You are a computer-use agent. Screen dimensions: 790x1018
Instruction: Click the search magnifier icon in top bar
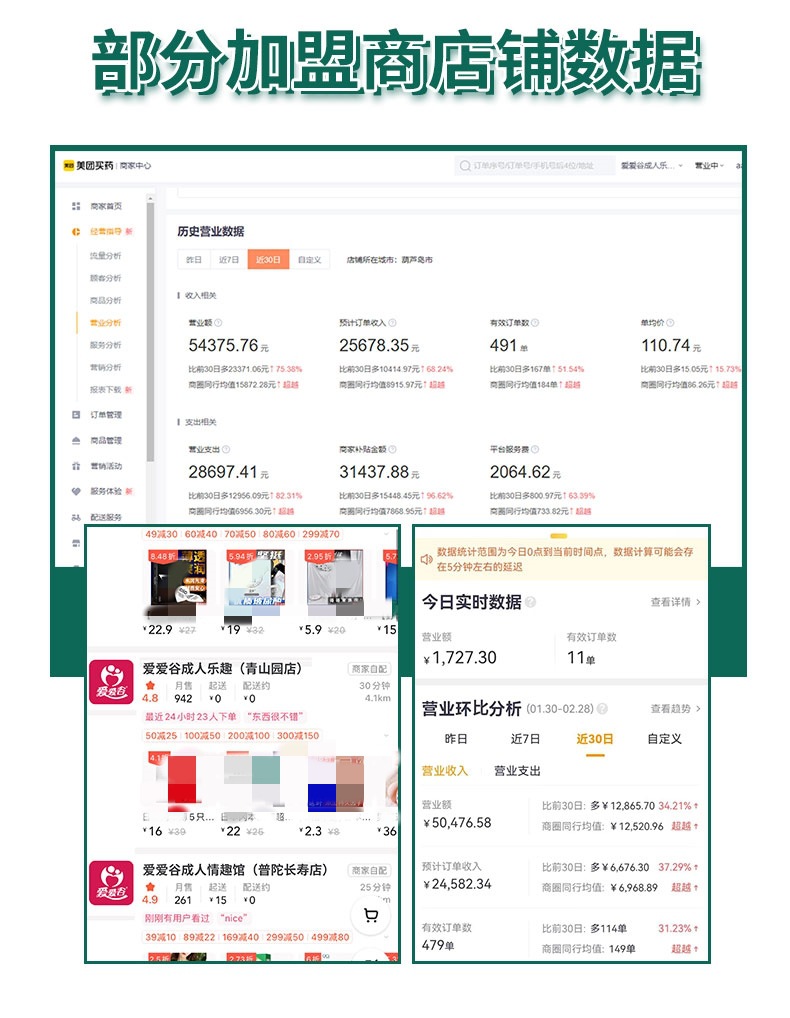tap(465, 166)
